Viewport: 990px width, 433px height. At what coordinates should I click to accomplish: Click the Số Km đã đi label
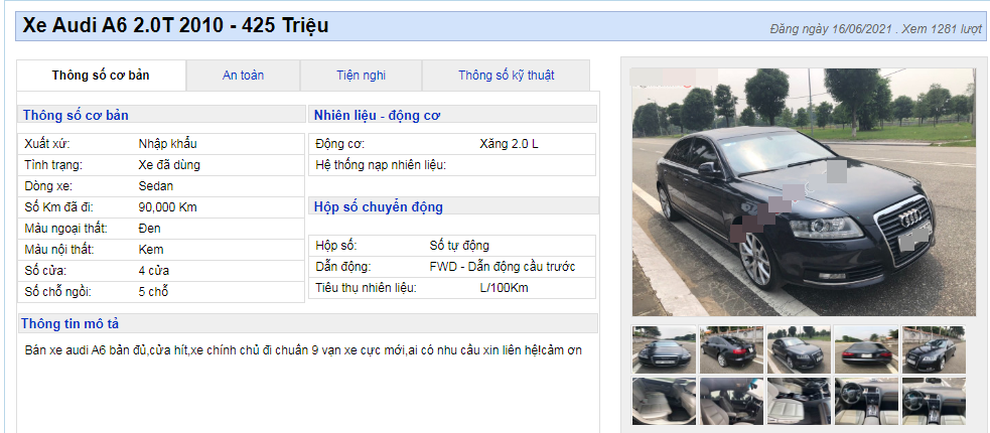tap(58, 207)
